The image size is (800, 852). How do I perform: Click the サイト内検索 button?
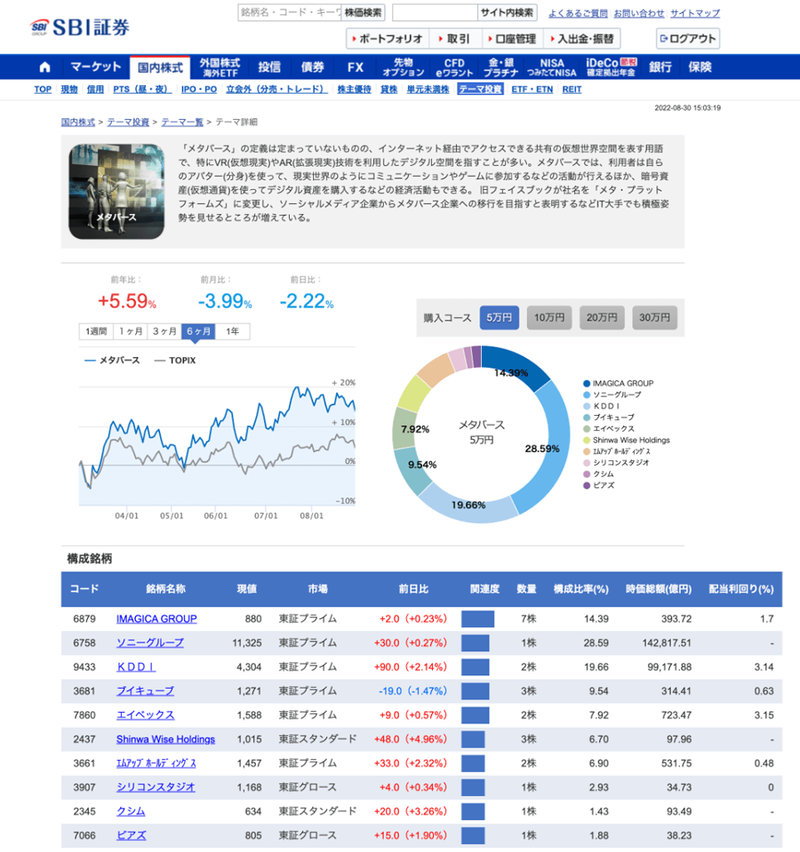click(x=507, y=12)
